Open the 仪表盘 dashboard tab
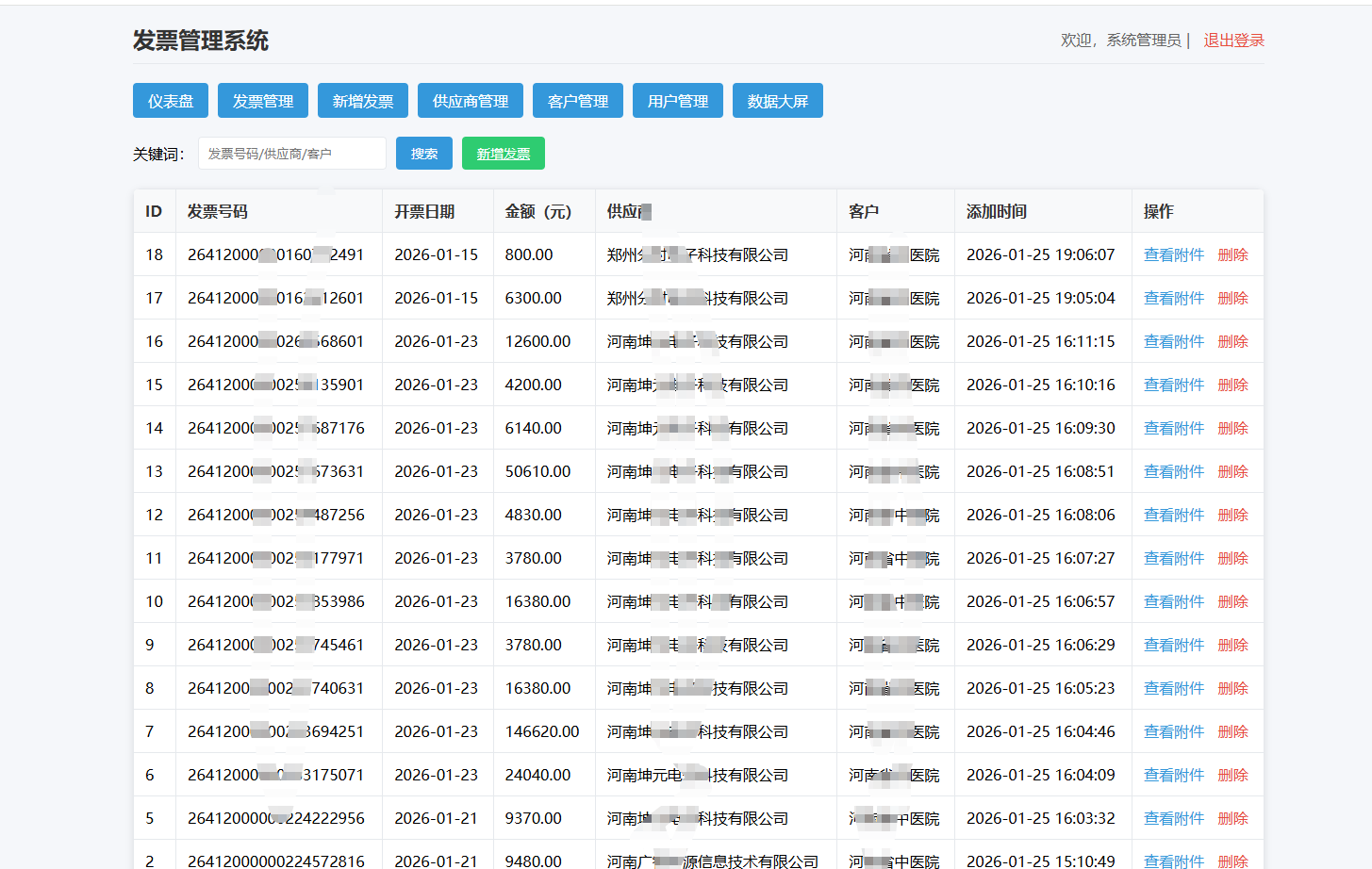The image size is (1372, 869). [x=171, y=101]
